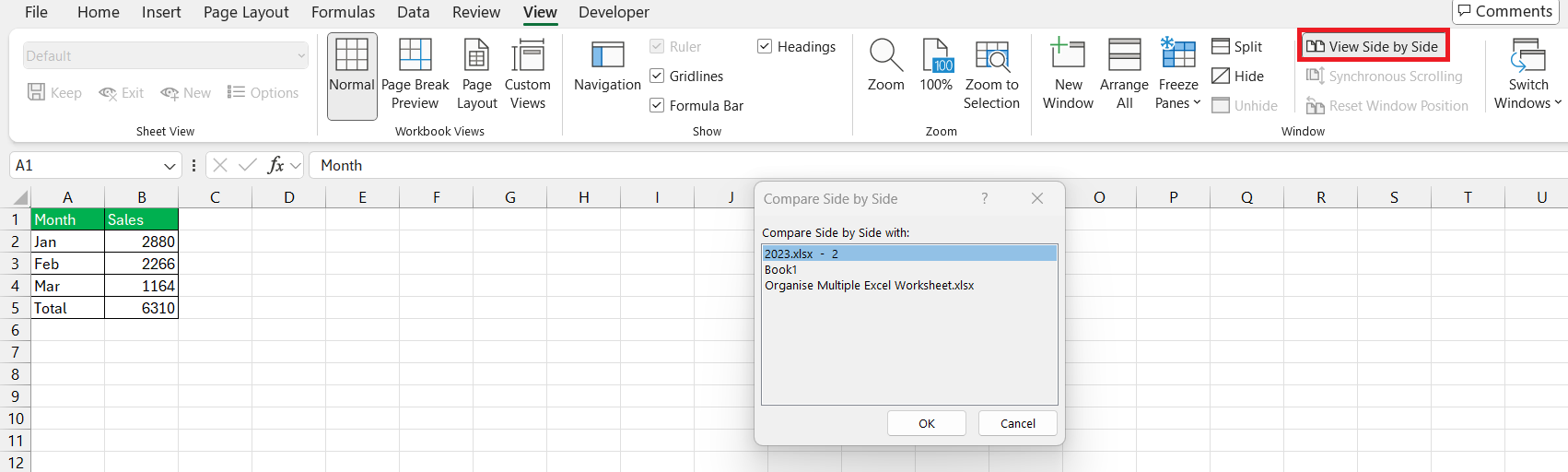Click the Insert Function fx icon
The height and width of the screenshot is (472, 1568).
pos(275,165)
